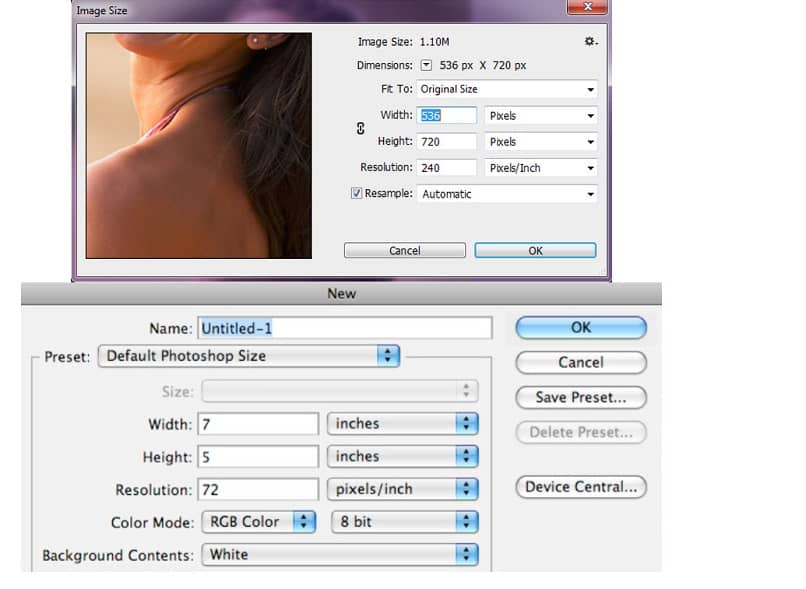Close the Image Size dialog window
The height and width of the screenshot is (589, 806).
point(588,7)
